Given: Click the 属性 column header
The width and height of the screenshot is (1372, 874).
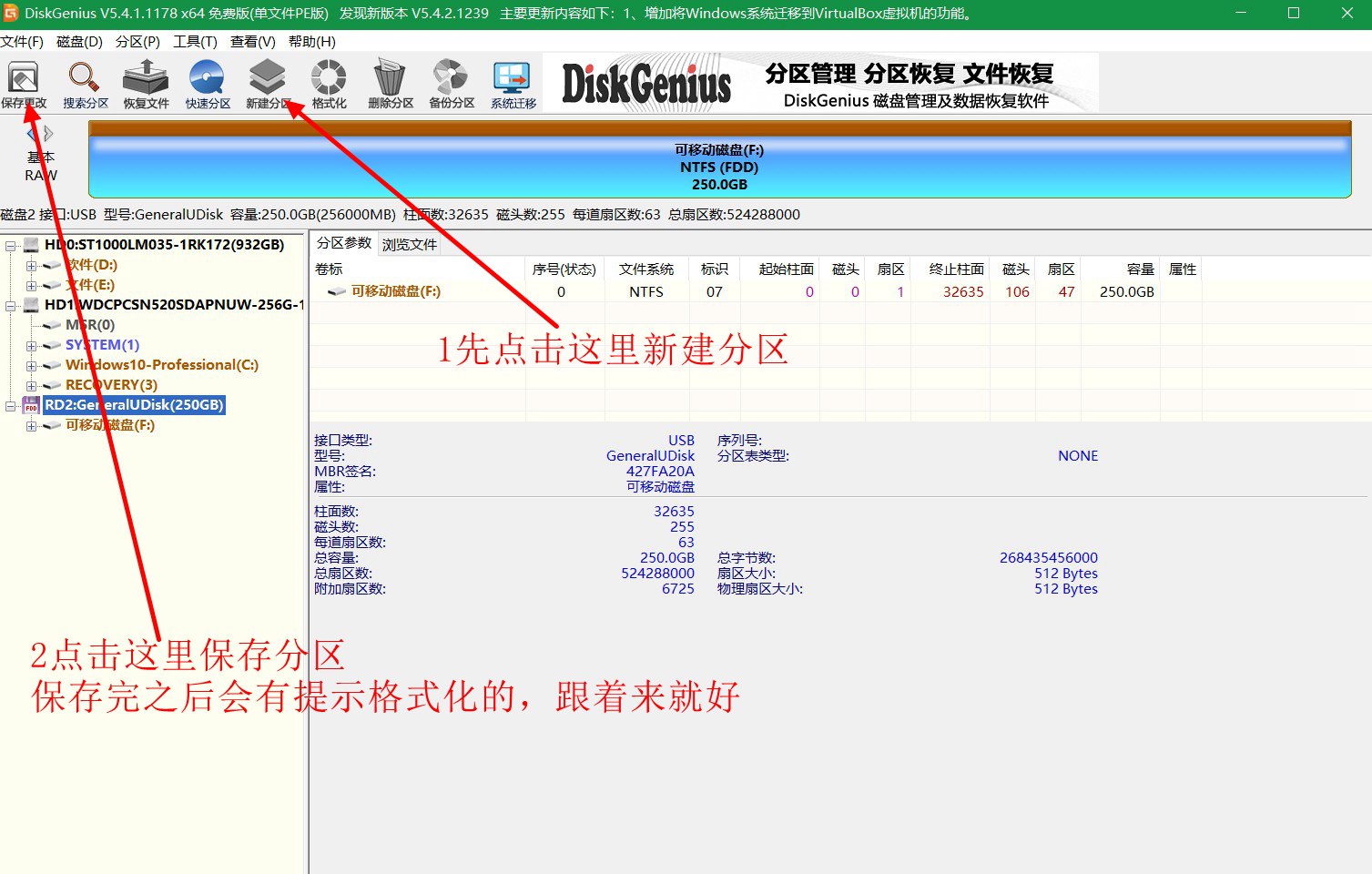Looking at the screenshot, I should [1182, 269].
